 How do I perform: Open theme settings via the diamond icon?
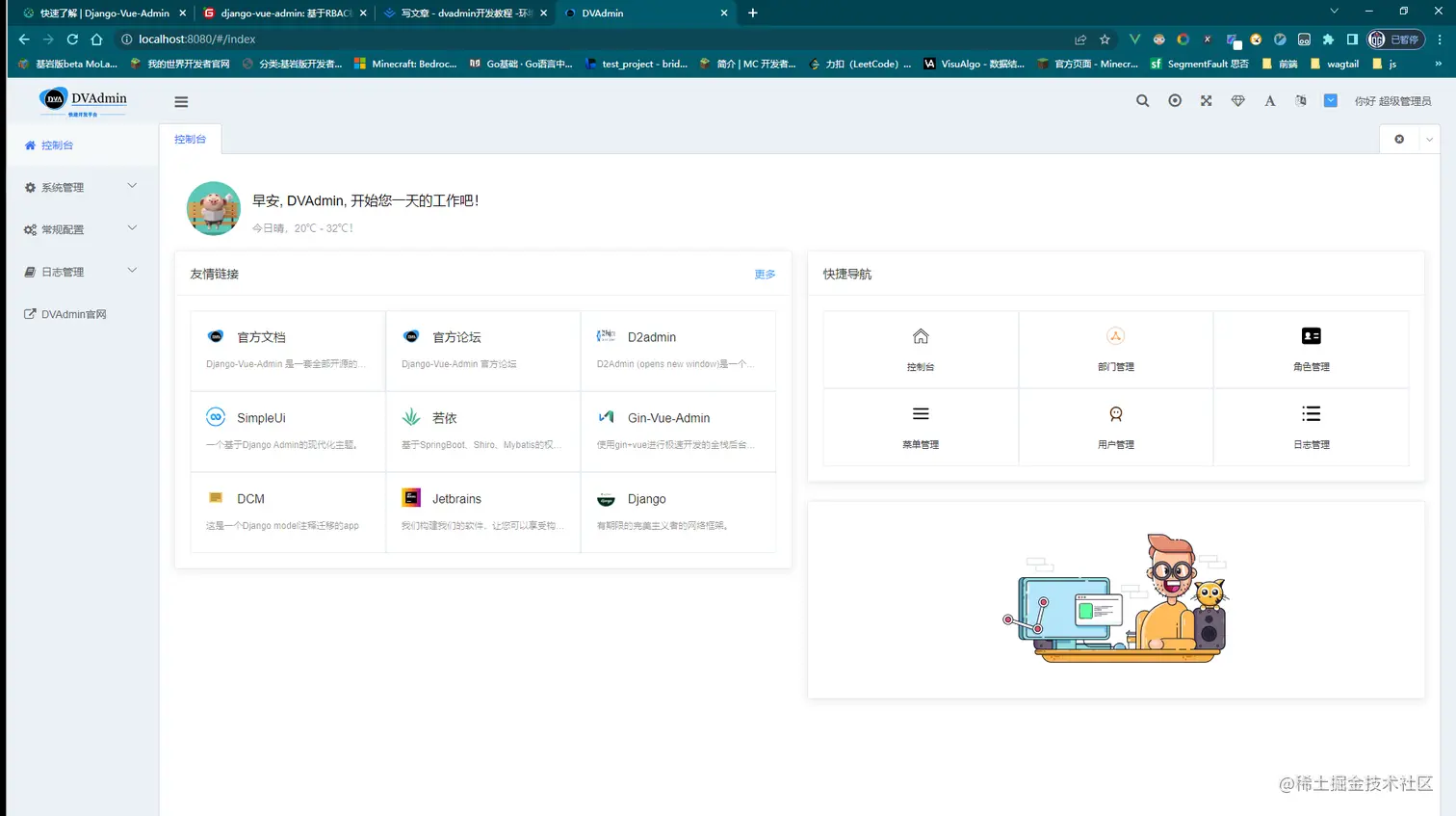pyautogui.click(x=1238, y=100)
